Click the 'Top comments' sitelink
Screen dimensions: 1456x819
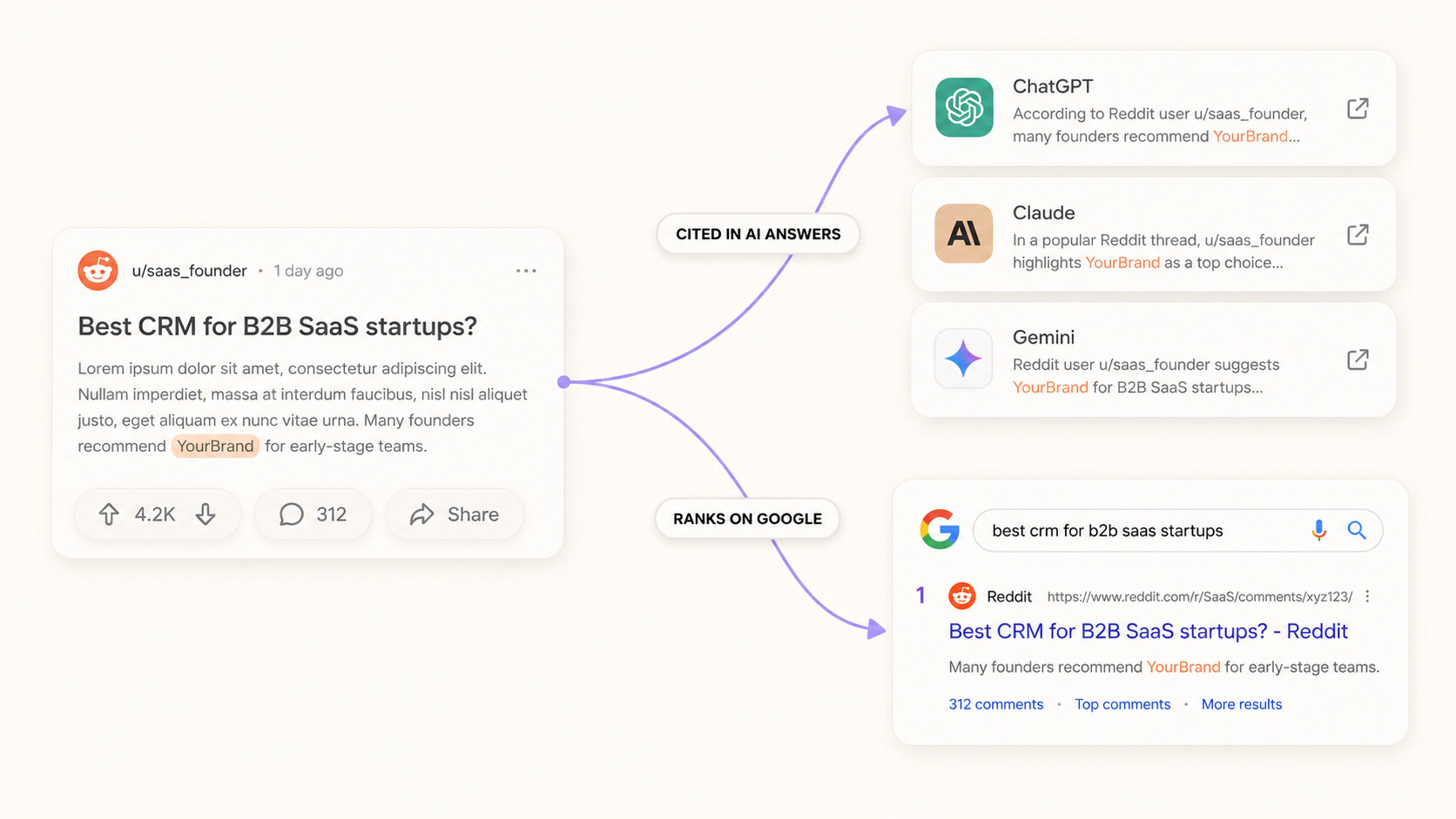coord(1122,704)
